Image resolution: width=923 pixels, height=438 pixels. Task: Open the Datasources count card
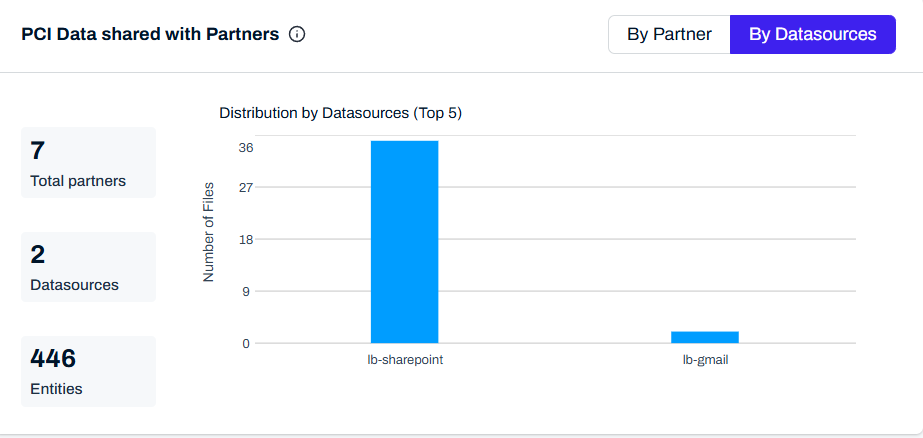coord(89,267)
